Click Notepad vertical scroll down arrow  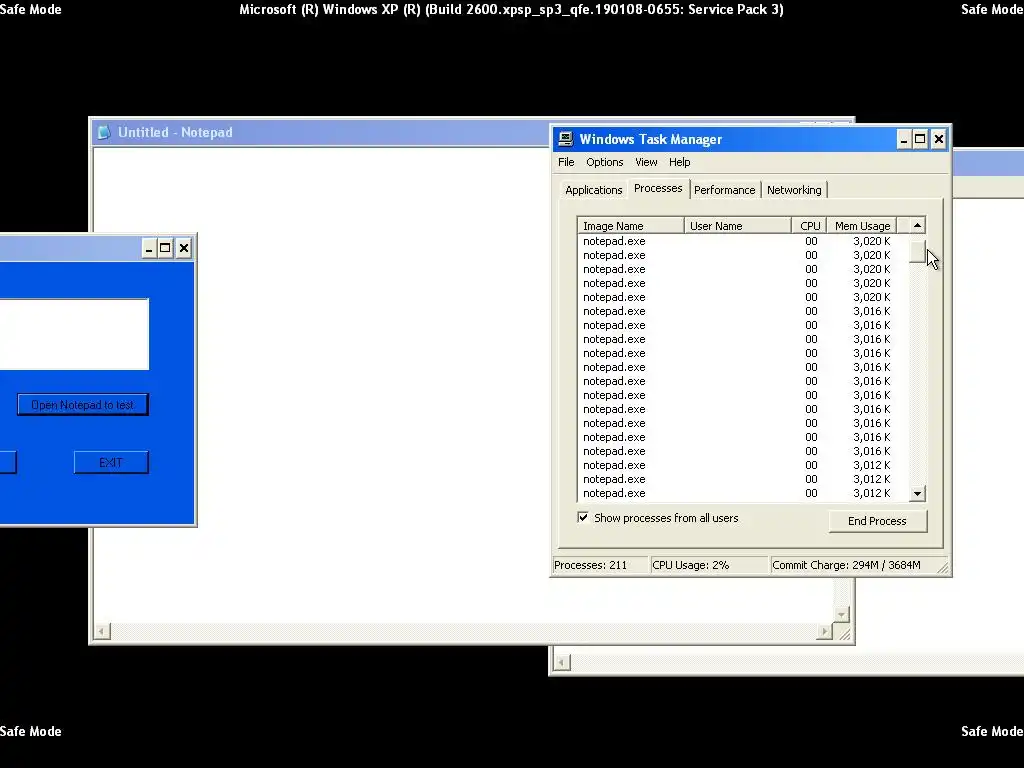tap(841, 615)
